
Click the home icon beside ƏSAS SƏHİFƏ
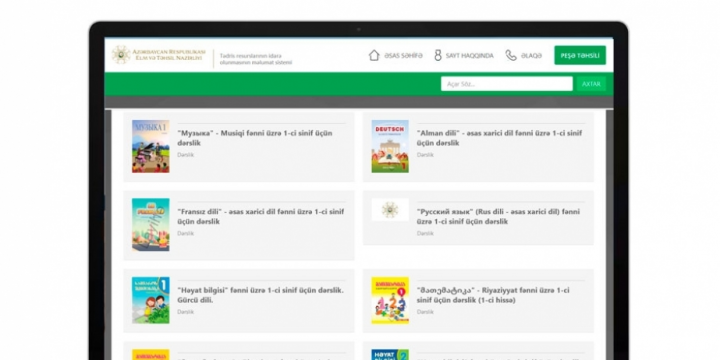374,55
